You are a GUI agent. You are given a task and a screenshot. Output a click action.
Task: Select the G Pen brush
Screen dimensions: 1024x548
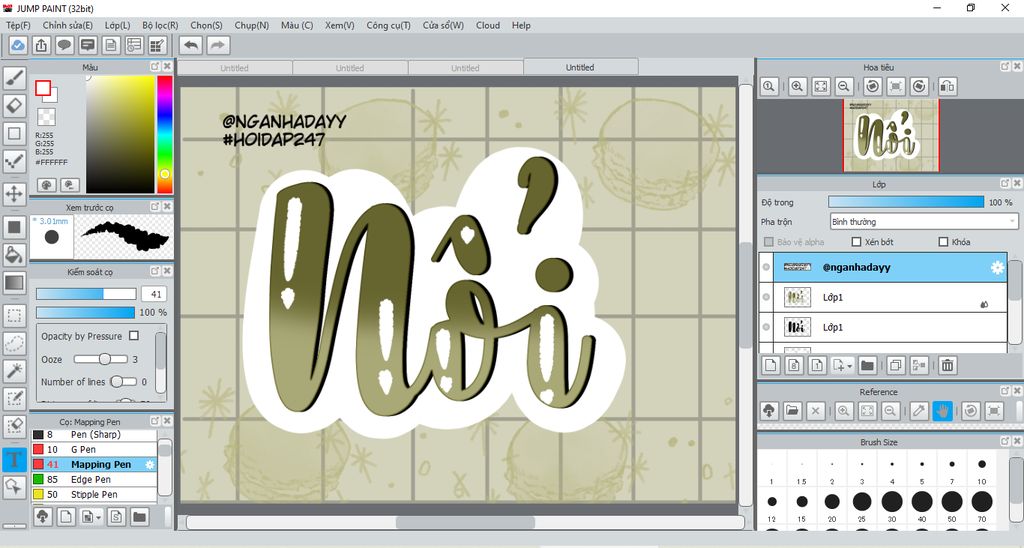94,449
